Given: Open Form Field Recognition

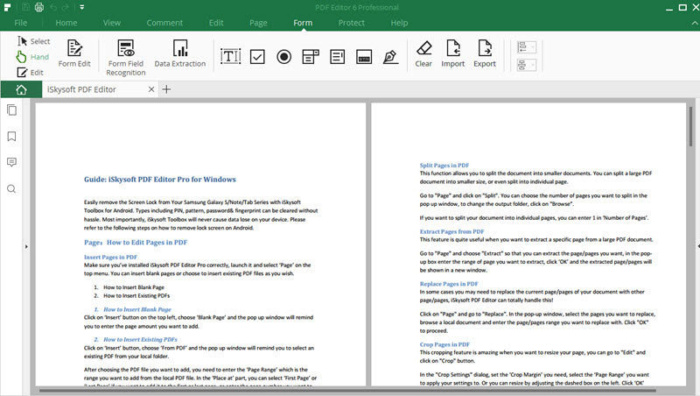Looking at the screenshot, I should [126, 58].
